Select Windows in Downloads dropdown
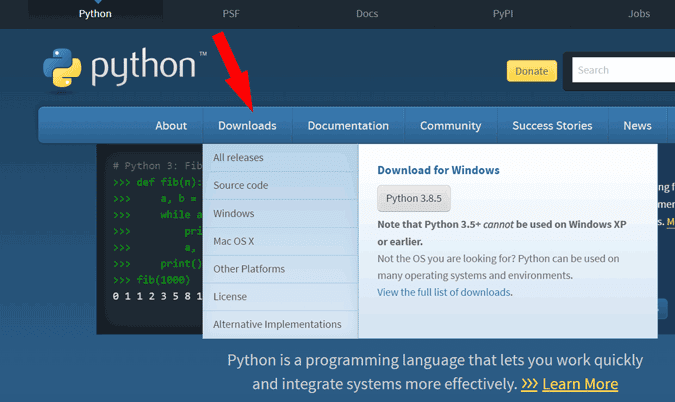The width and height of the screenshot is (675, 402). (280, 213)
